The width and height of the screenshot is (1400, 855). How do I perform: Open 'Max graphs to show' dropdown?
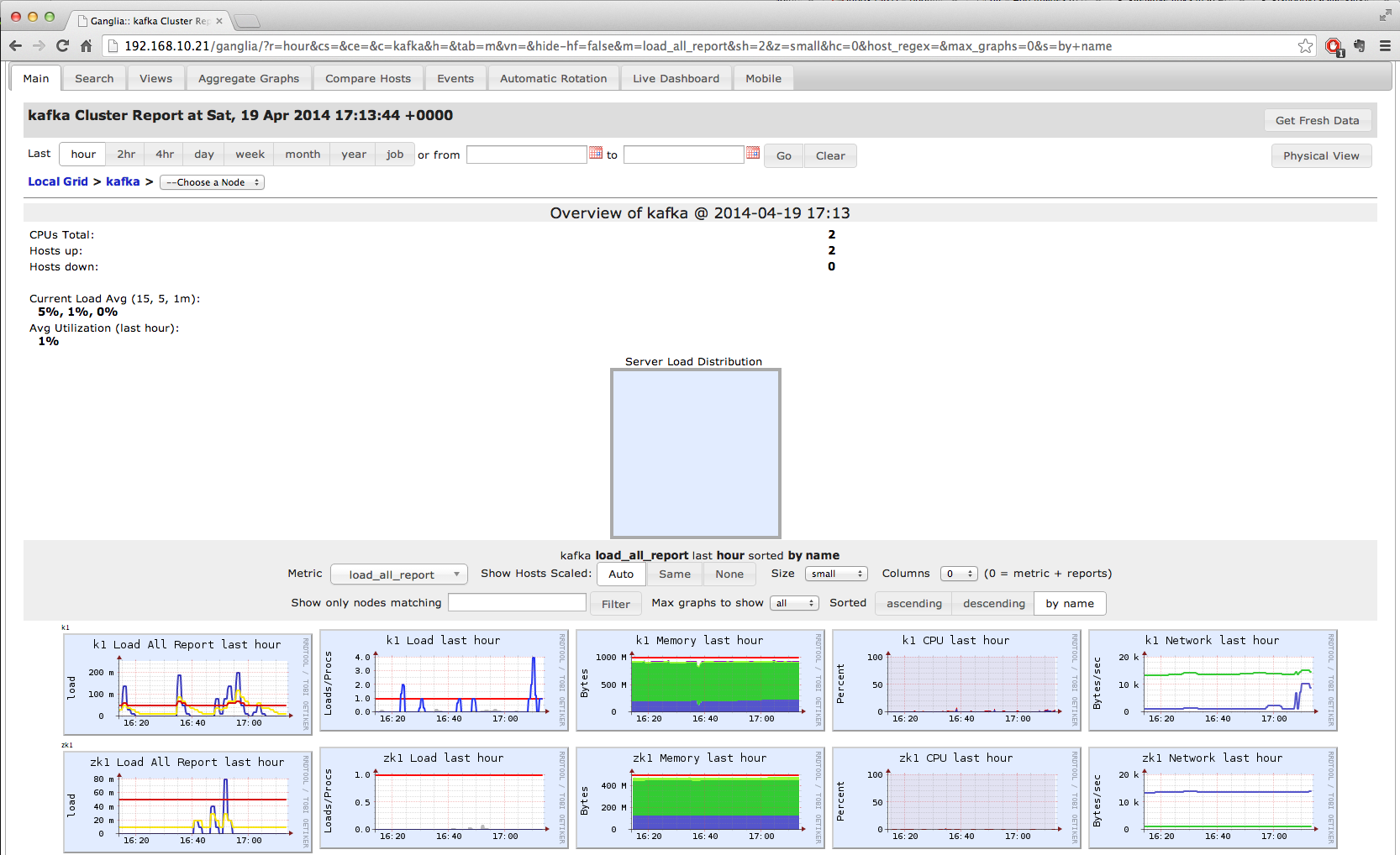(x=794, y=603)
